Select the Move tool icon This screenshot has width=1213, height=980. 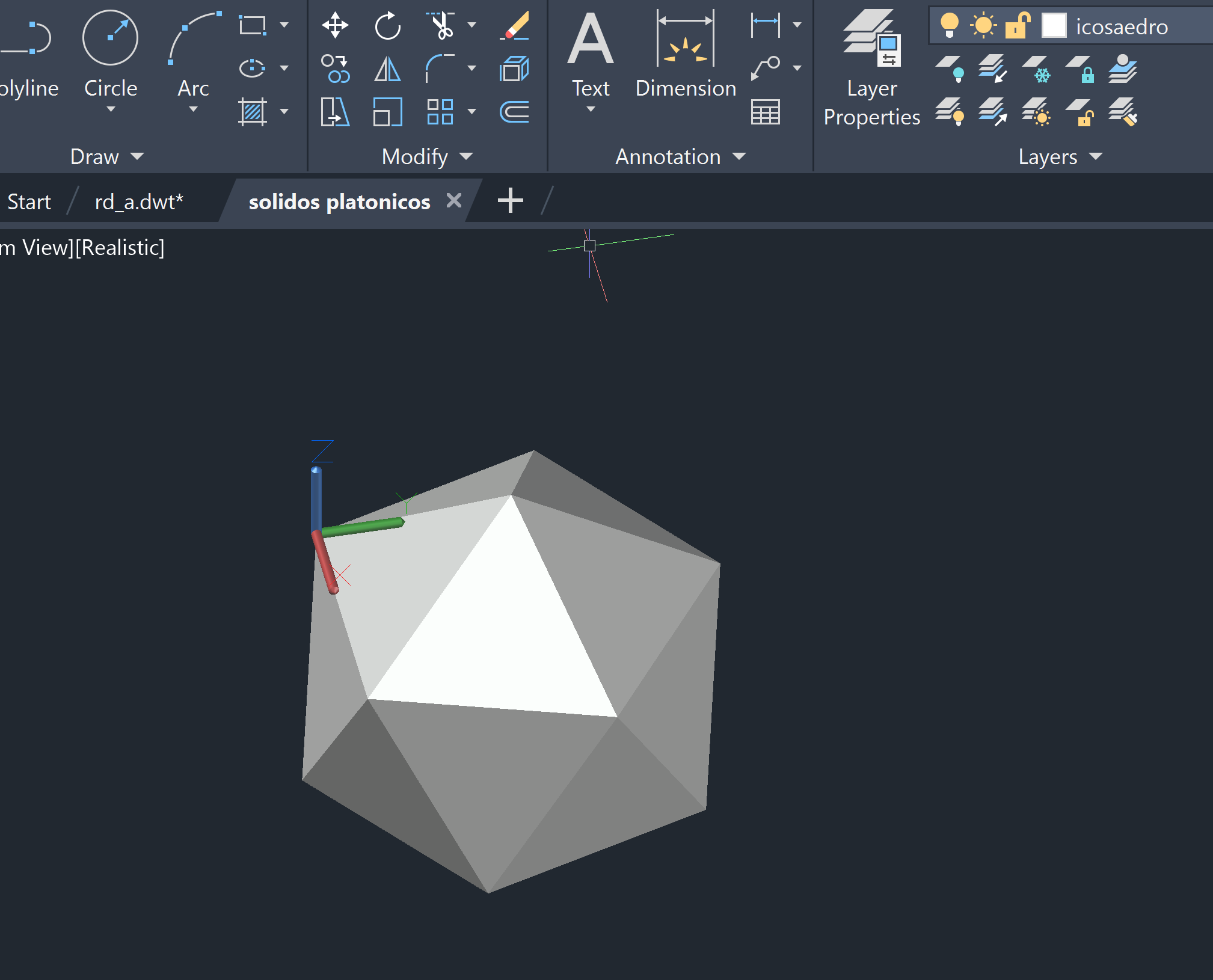point(335,25)
